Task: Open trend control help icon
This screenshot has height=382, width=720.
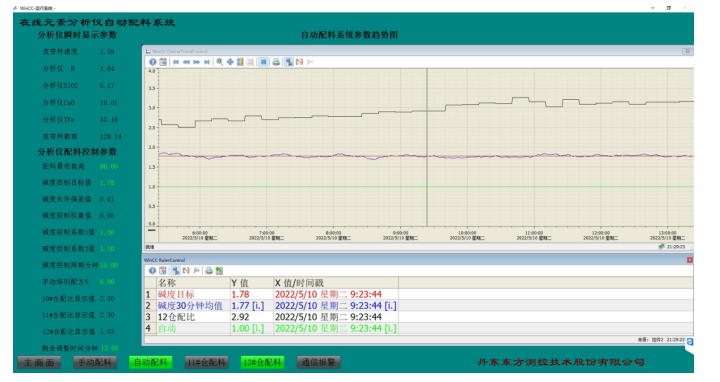Action: [152, 62]
